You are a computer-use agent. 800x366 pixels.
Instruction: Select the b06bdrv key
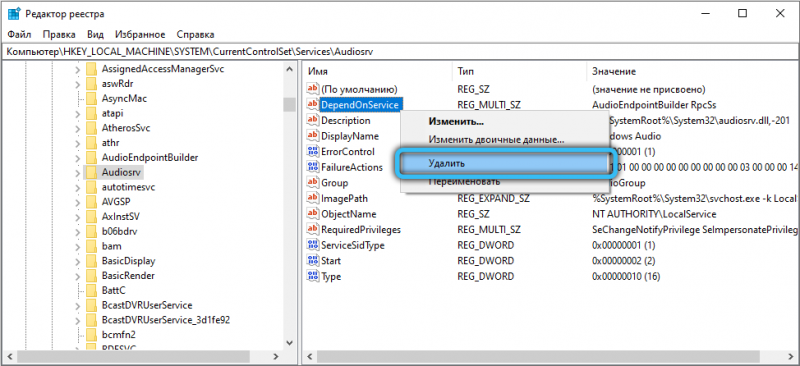[x=119, y=231]
